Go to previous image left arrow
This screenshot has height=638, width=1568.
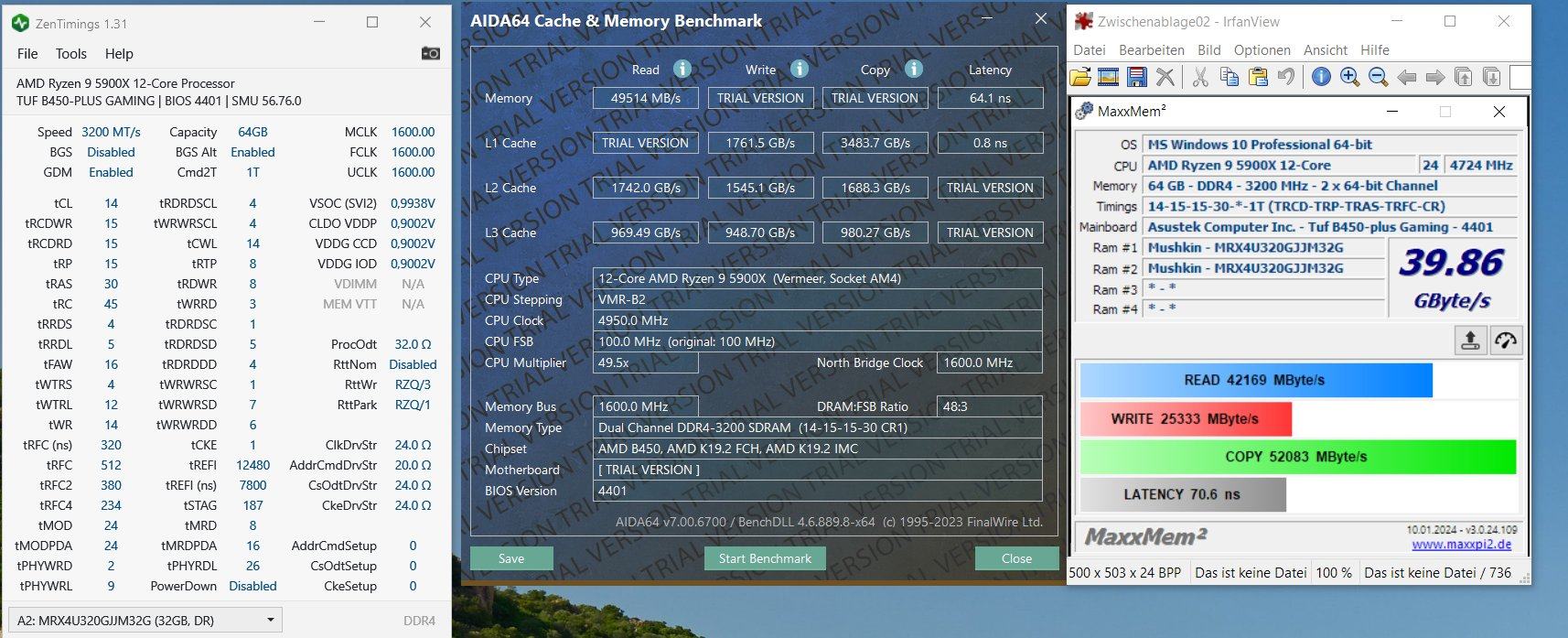[1407, 77]
